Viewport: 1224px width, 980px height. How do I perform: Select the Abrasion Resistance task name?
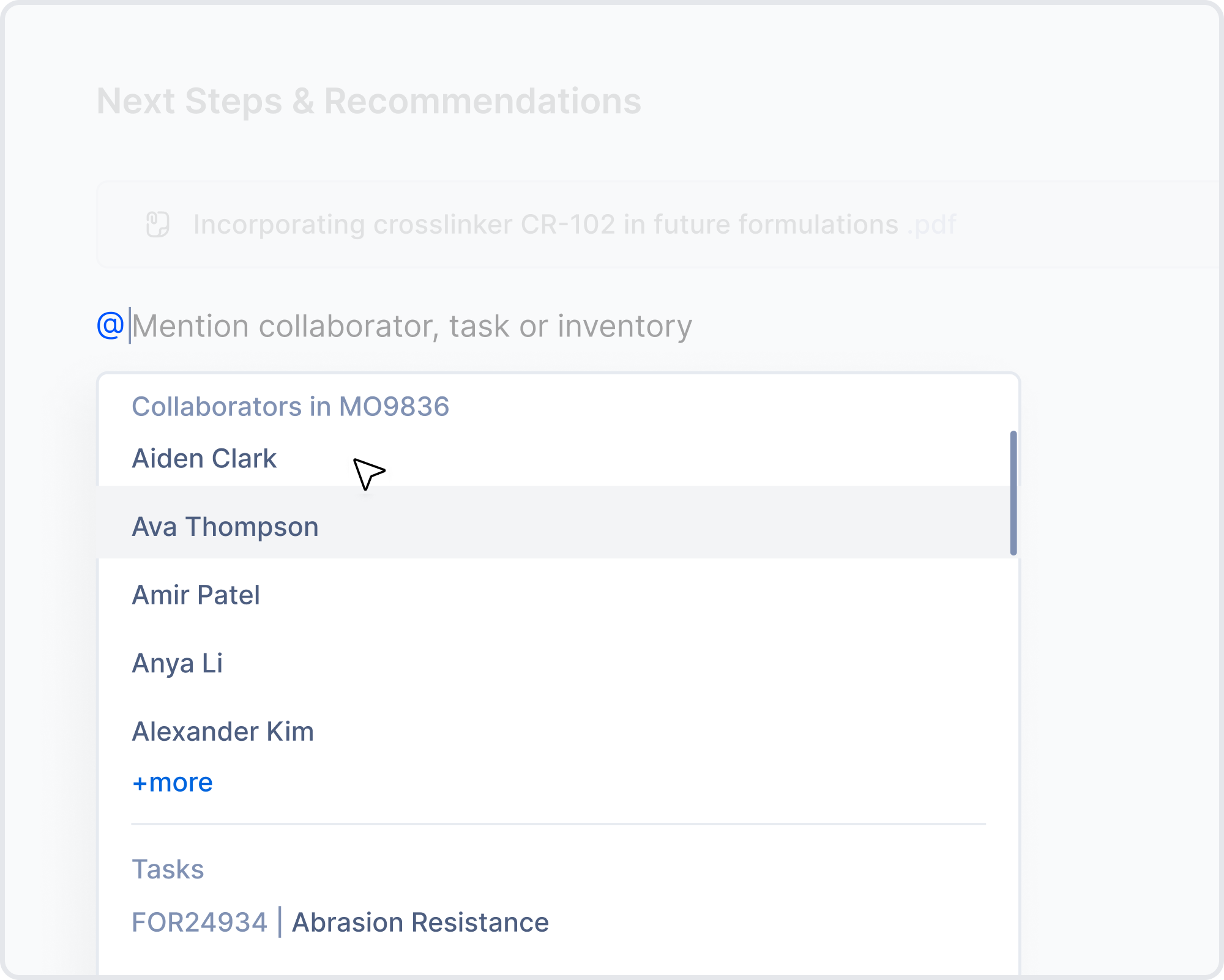click(x=420, y=922)
